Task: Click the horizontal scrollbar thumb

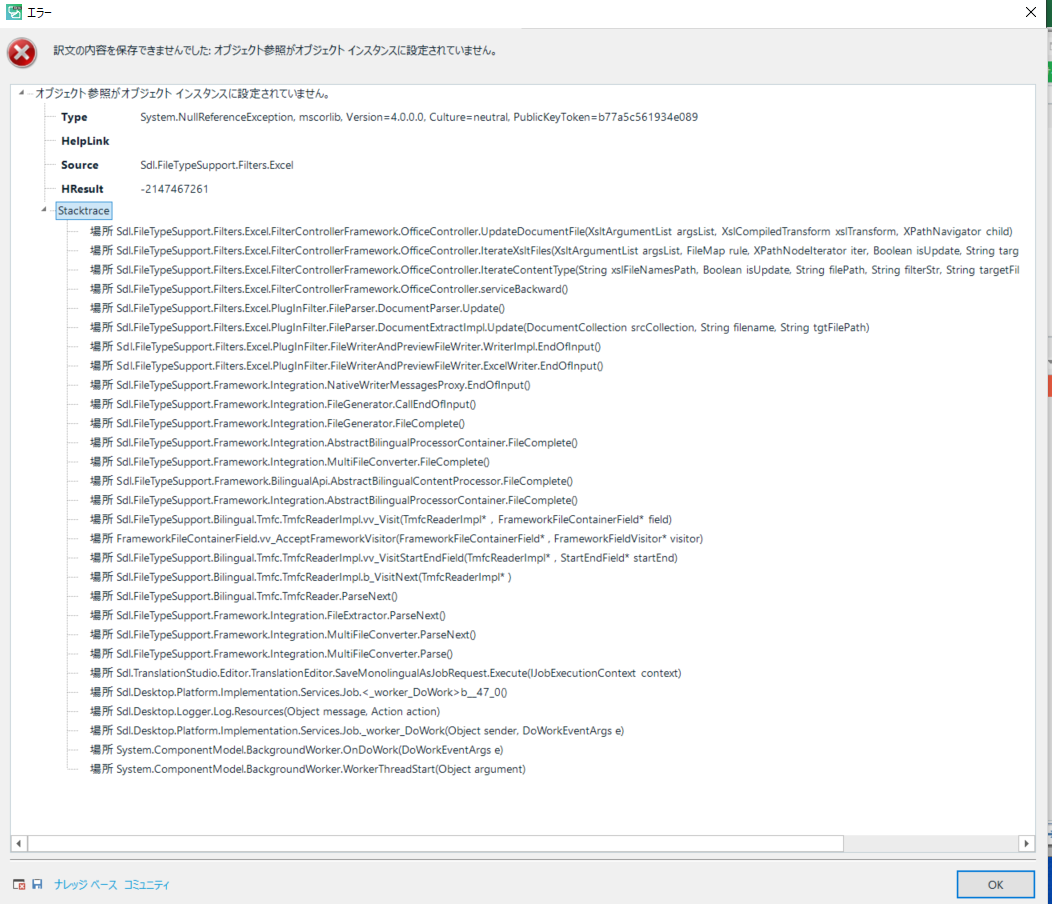Action: (435, 843)
